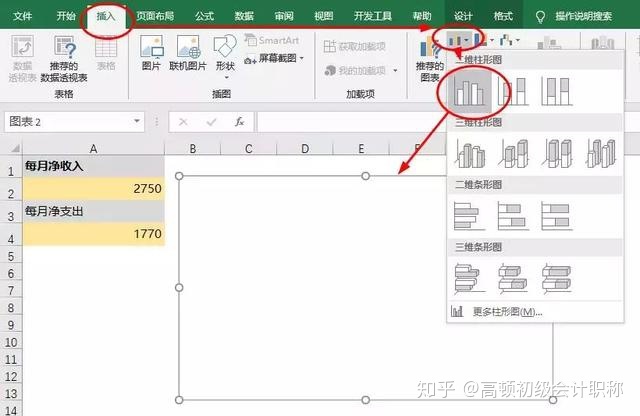This screenshot has height=416, width=640.
Task: Open 推荐的数据透视表
Action: (64, 58)
